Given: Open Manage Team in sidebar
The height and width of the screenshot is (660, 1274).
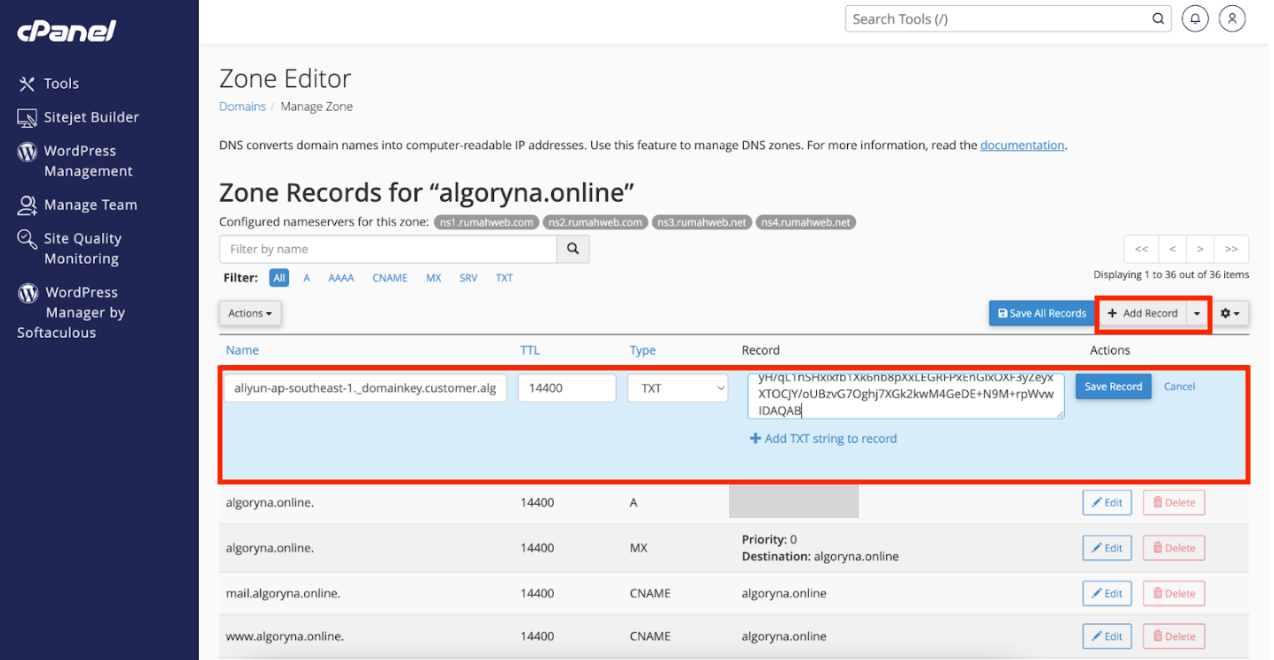Looking at the screenshot, I should coord(90,205).
